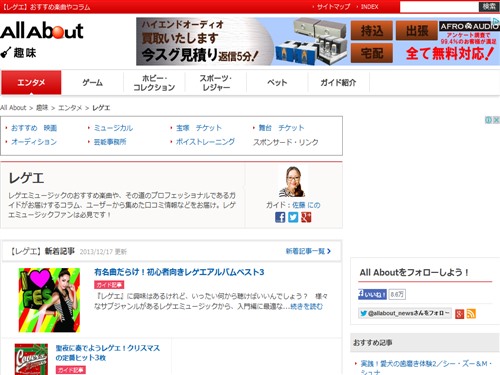Click the 宅配 button in the banner ad

pos(372,53)
